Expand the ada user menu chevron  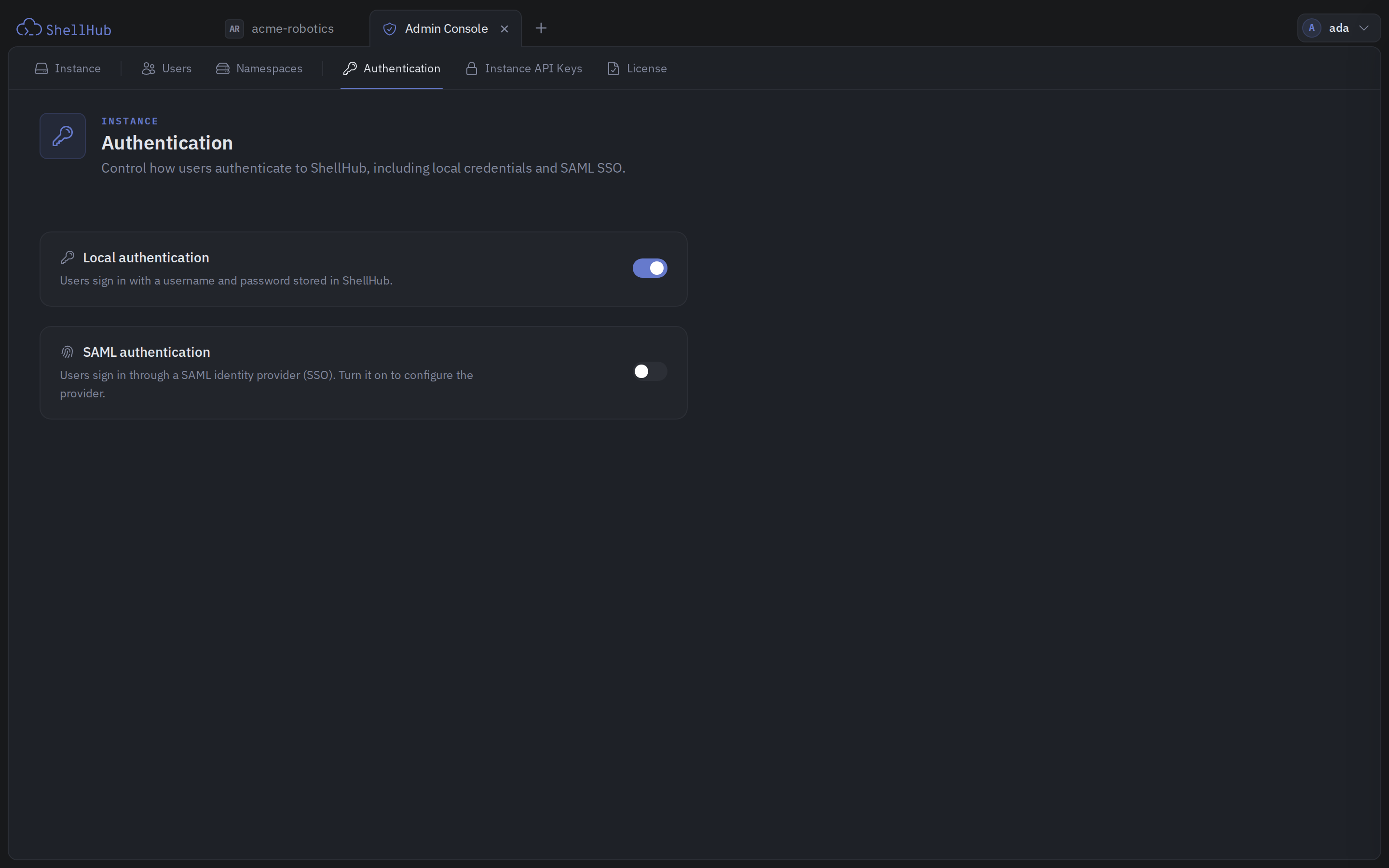pos(1364,28)
